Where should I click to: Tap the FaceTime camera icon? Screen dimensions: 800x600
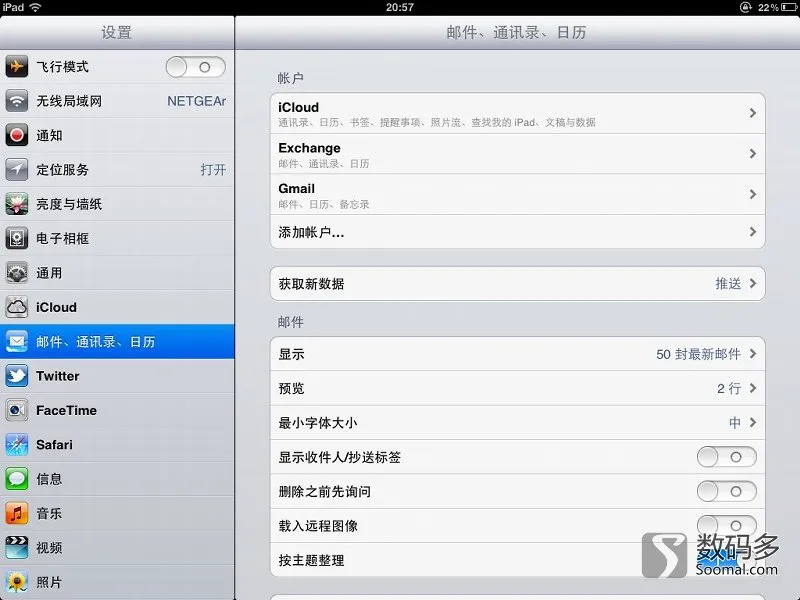coord(16,410)
